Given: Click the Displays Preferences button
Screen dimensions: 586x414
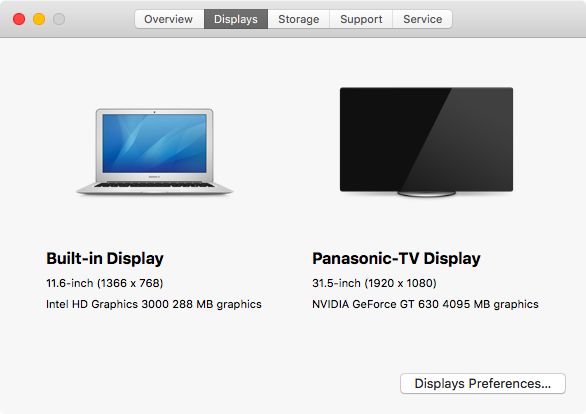Looking at the screenshot, I should [x=482, y=383].
